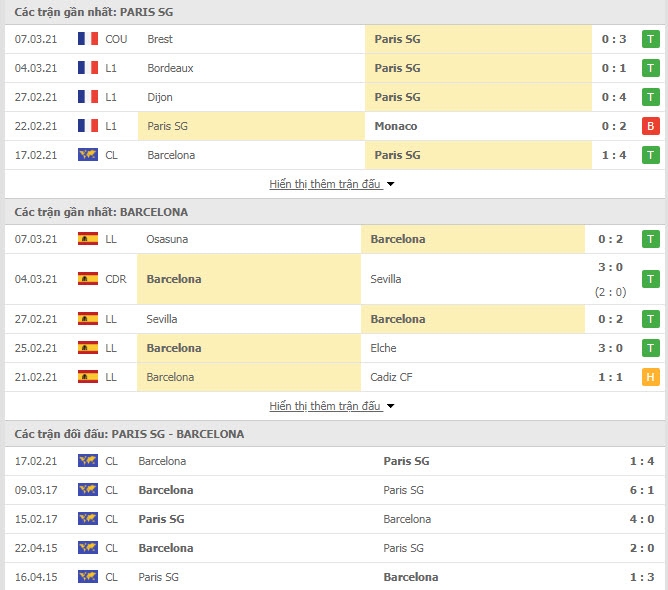The width and height of the screenshot is (668, 590).
Task: Click the green T badge for Elche match
Action: (651, 348)
